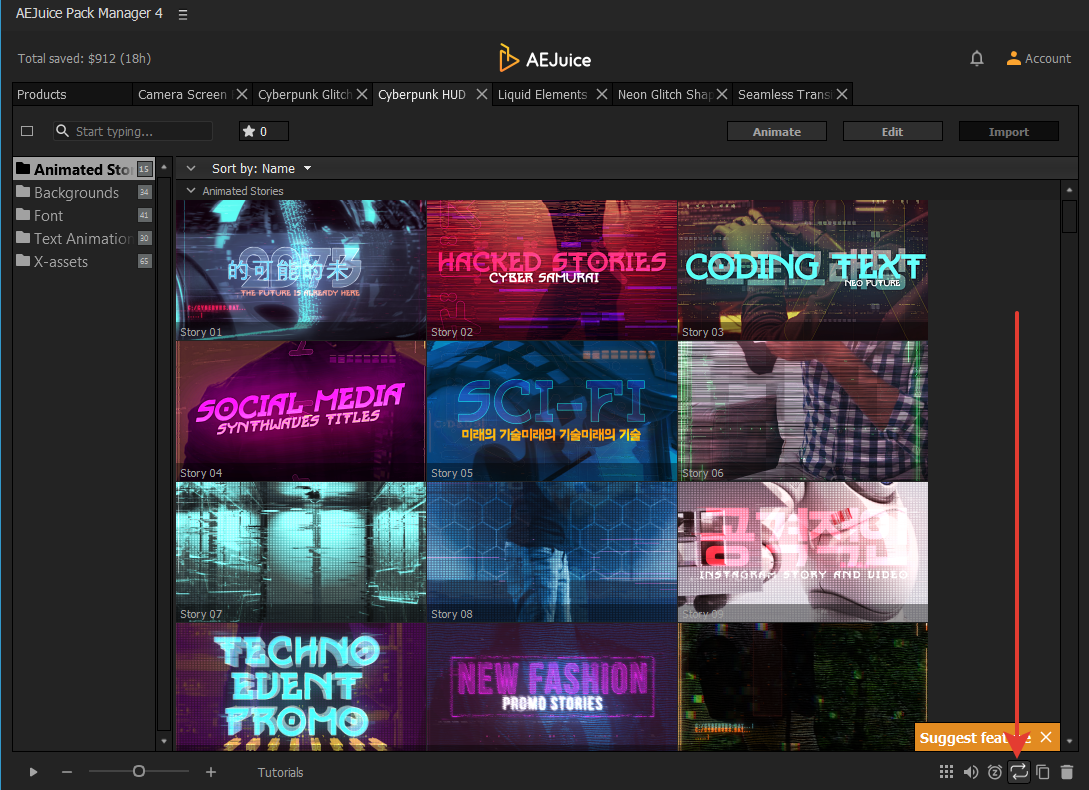The image size is (1089, 790).
Task: Toggle the square panel checkbox beside search
Action: click(27, 131)
